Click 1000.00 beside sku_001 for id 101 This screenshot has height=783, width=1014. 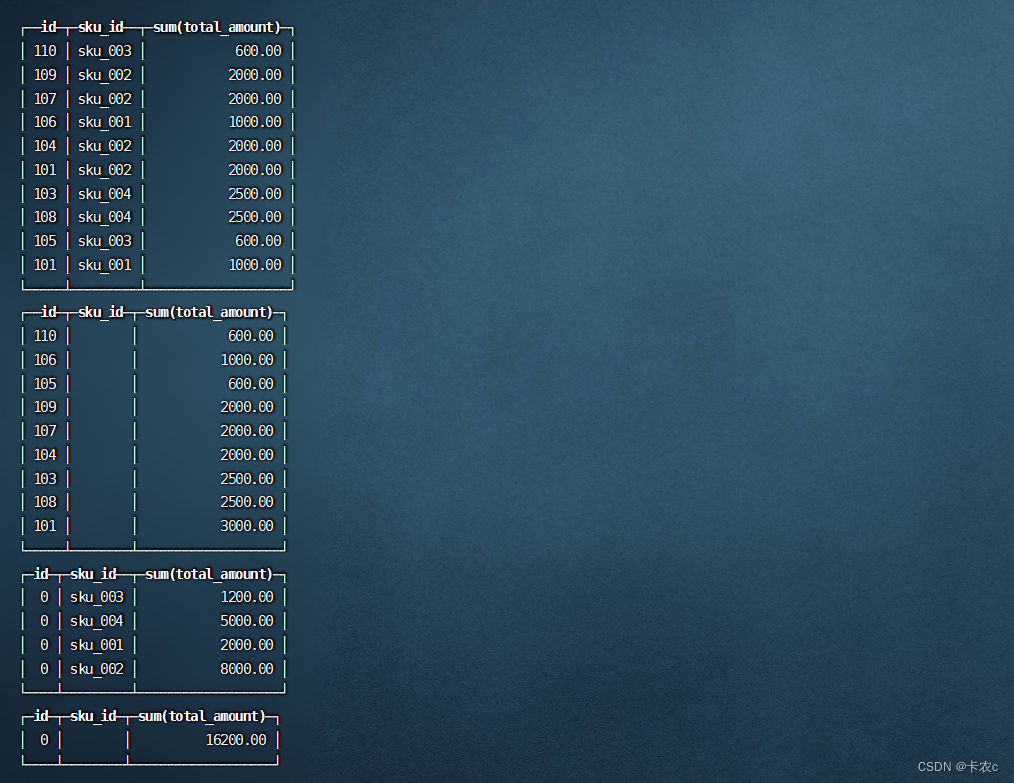pyautogui.click(x=255, y=265)
